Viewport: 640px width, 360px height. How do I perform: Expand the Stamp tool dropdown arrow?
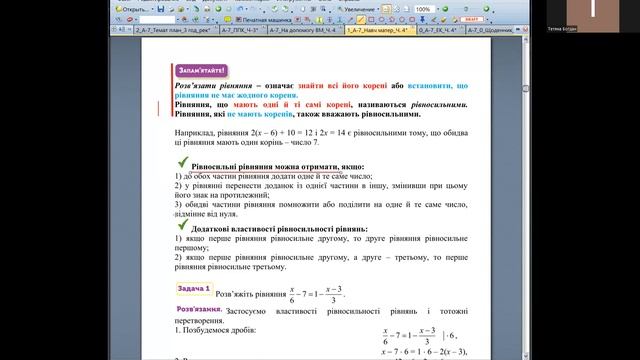[x=487, y=20]
